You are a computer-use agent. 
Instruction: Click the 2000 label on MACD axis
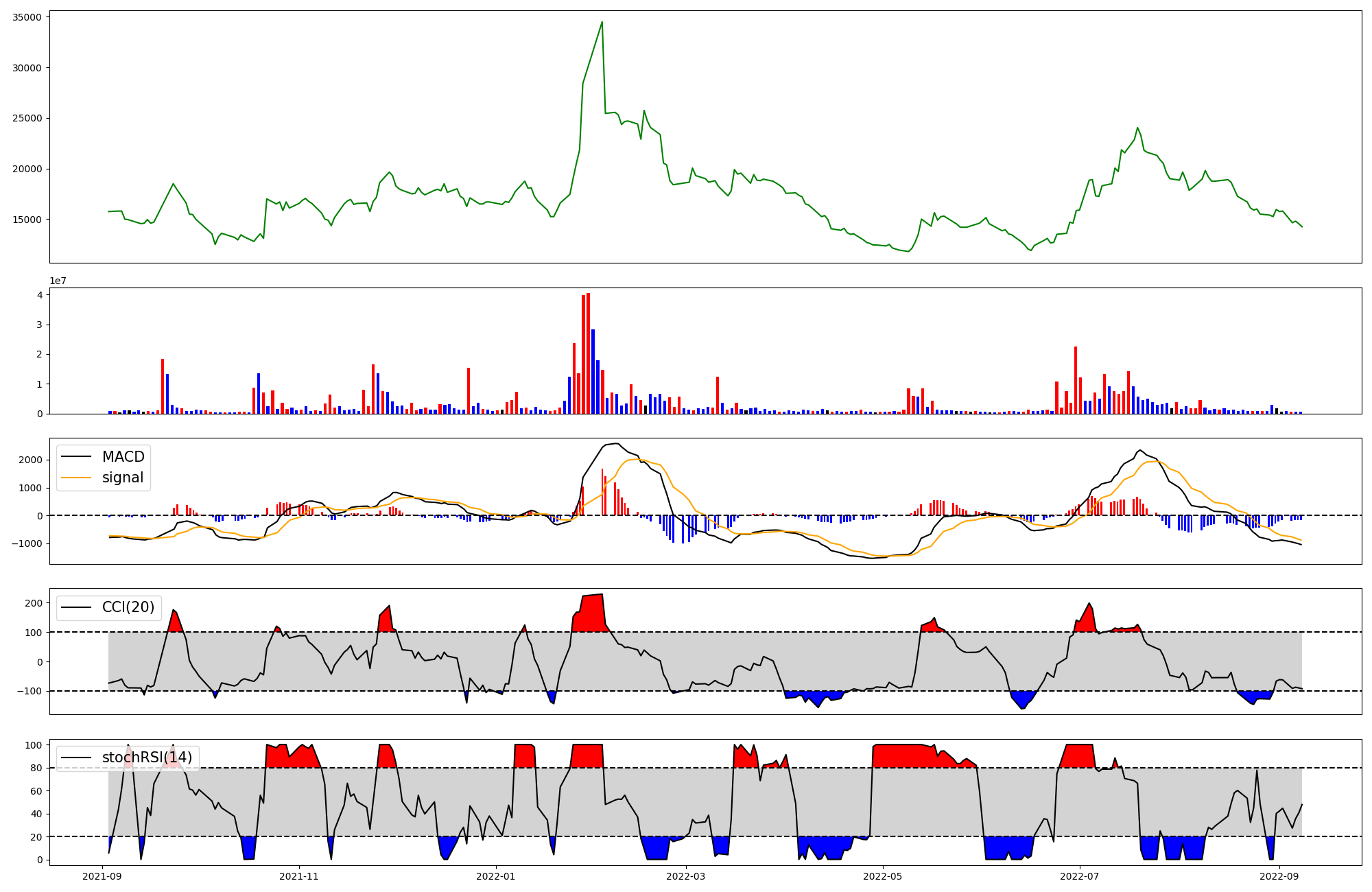coord(30,460)
